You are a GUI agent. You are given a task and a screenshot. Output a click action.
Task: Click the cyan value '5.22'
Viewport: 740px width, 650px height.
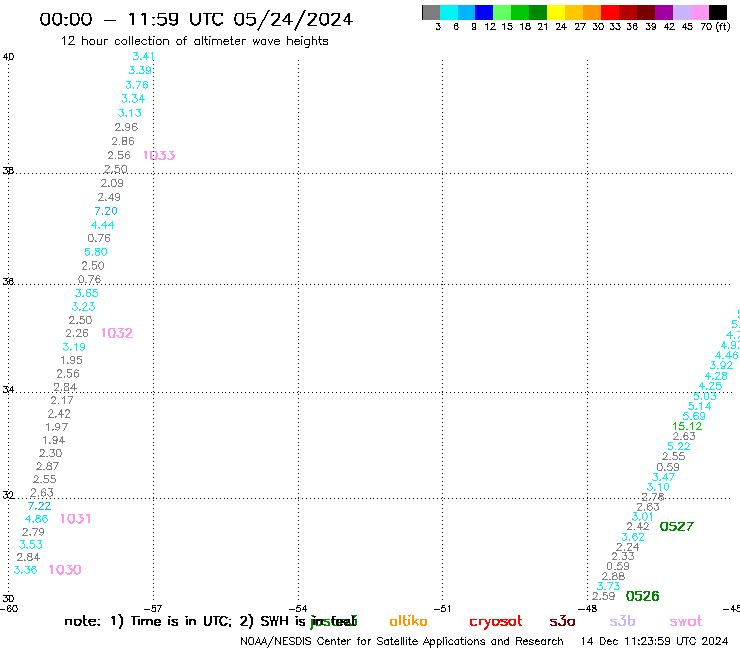point(679,446)
